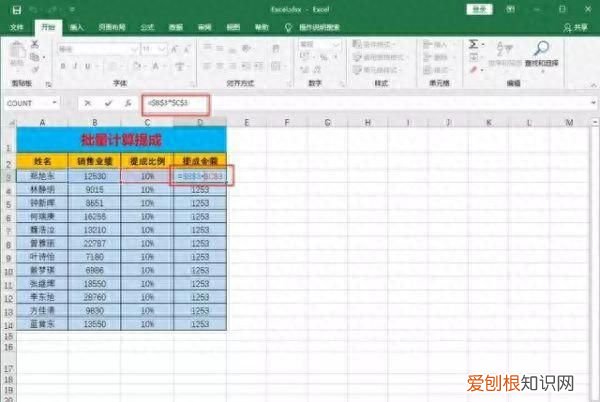Open the font group dialog launcher

click(193, 84)
